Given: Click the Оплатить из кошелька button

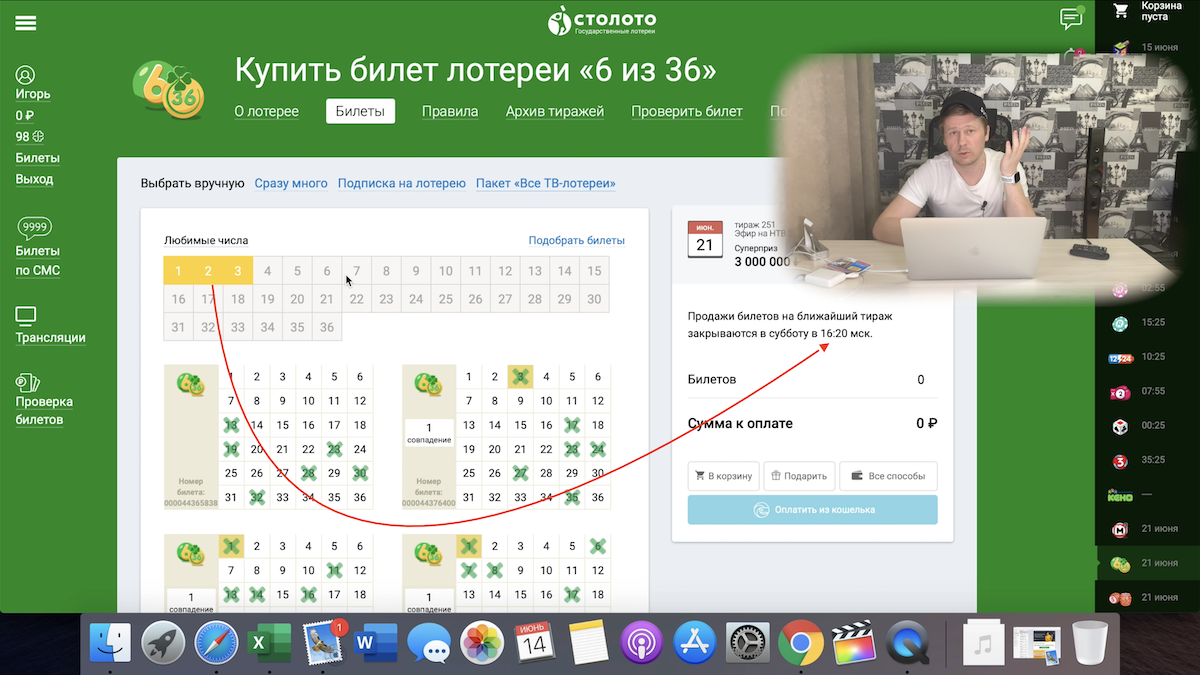Looking at the screenshot, I should 813,510.
